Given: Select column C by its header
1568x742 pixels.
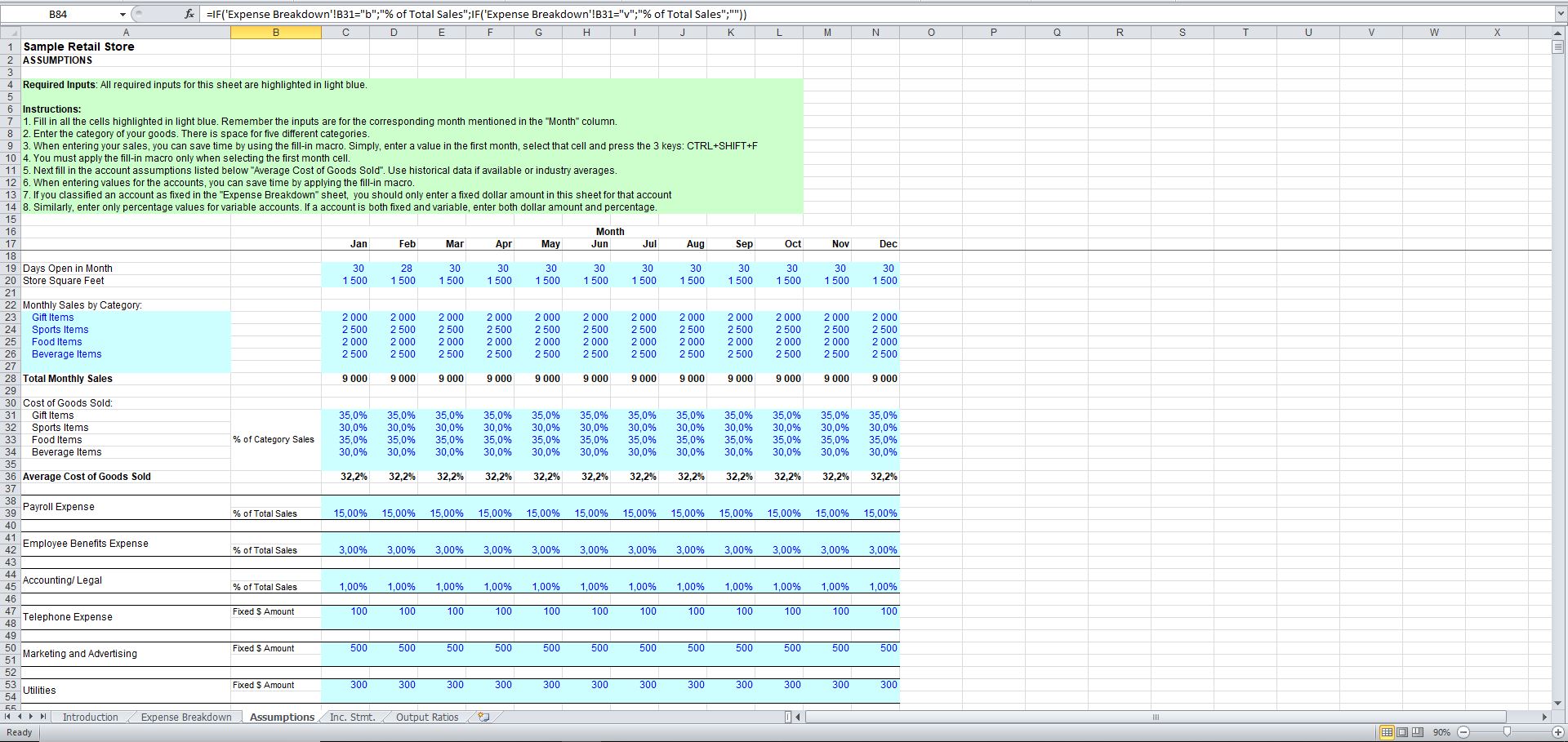Looking at the screenshot, I should [345, 33].
